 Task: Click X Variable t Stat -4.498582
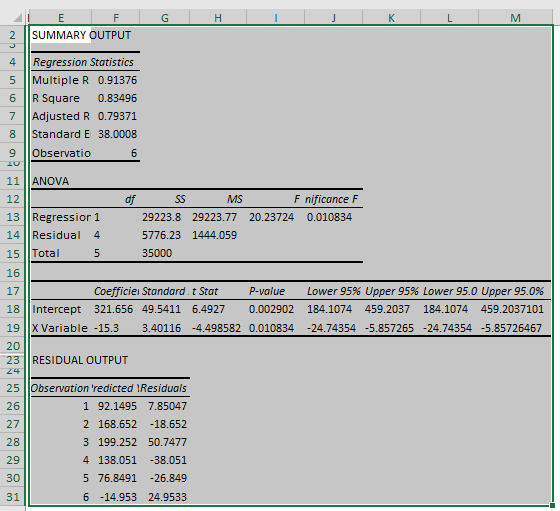pos(216,328)
